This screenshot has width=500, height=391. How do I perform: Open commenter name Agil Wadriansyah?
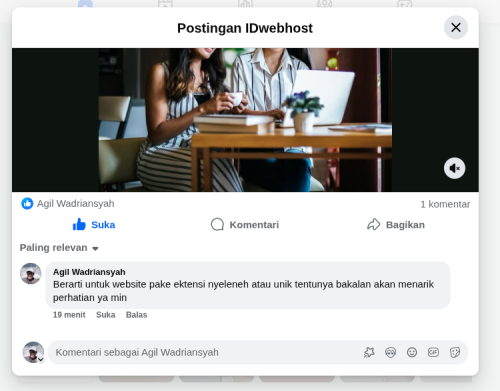pos(89,272)
